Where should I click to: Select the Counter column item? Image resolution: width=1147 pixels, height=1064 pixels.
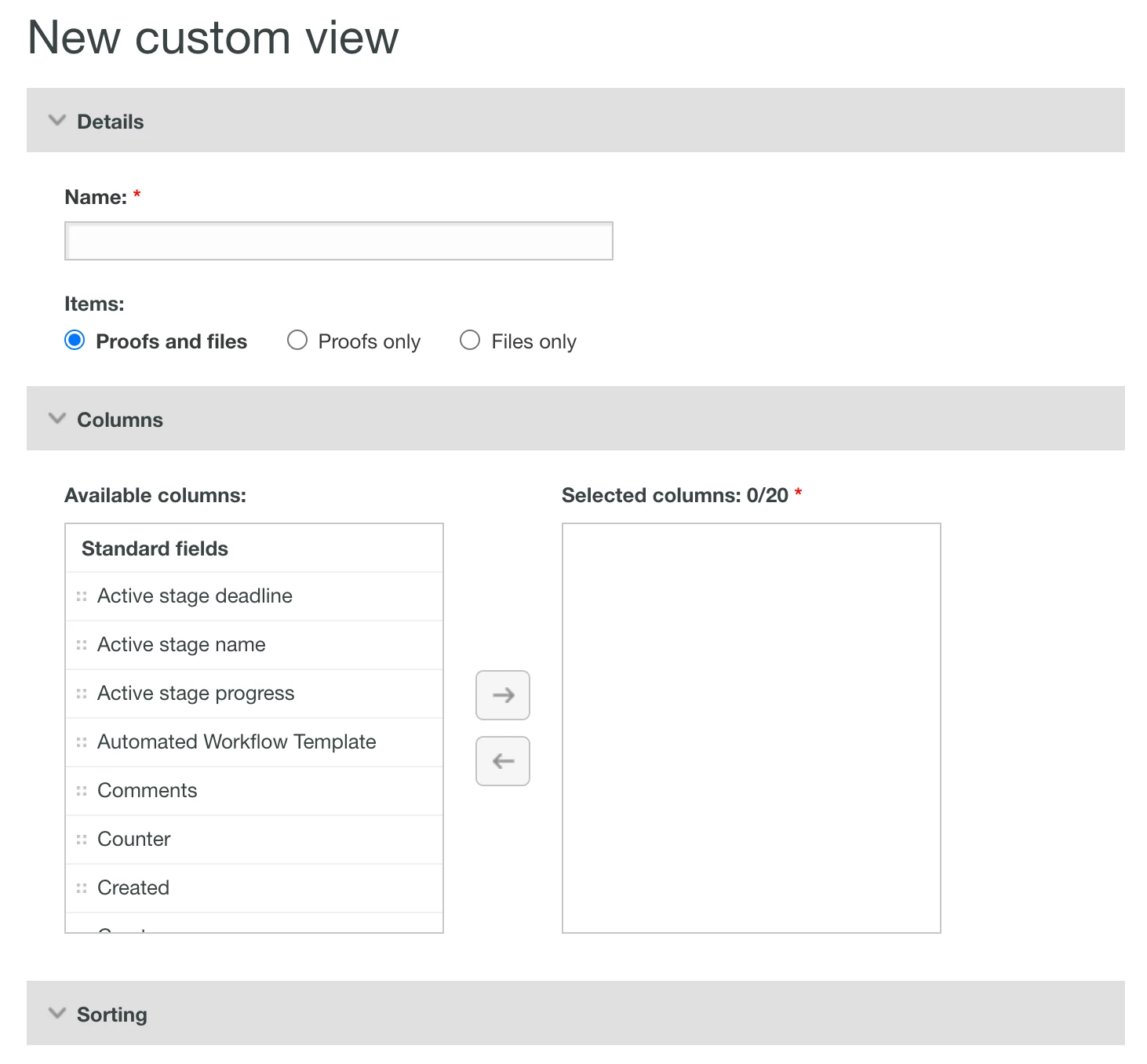click(x=134, y=840)
